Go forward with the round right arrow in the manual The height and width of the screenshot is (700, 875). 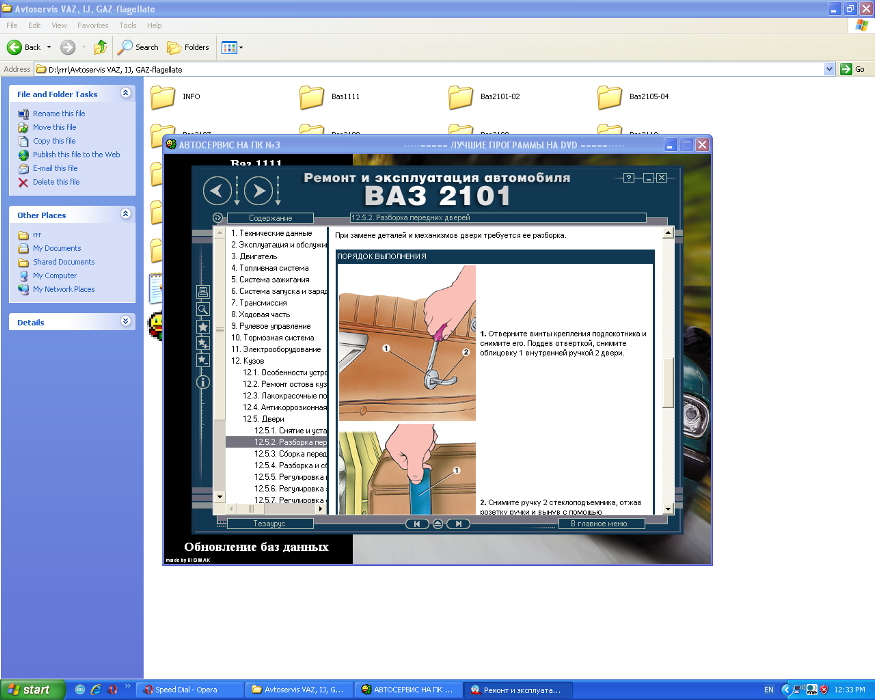(x=258, y=190)
